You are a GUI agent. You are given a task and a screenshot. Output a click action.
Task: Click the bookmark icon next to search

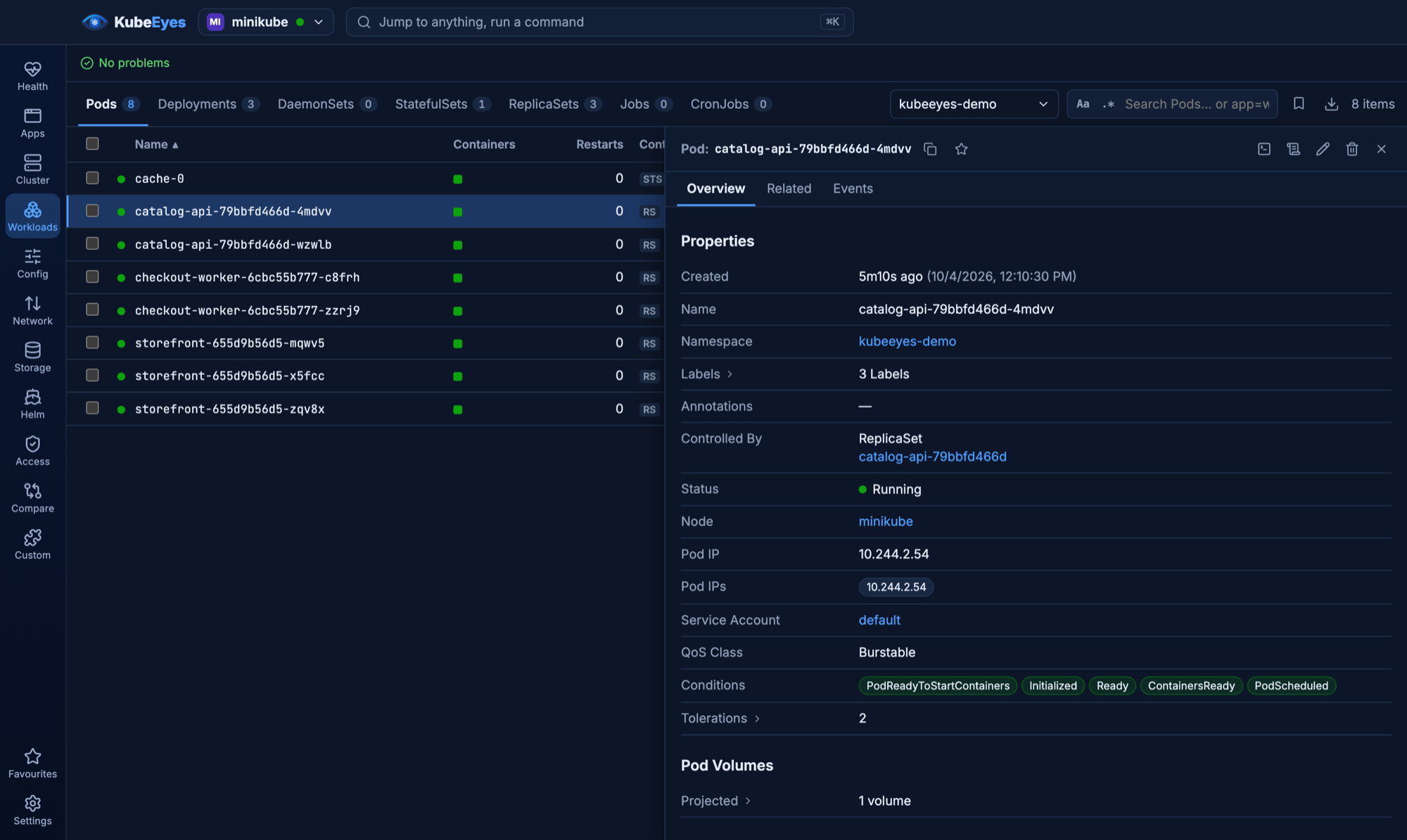coord(1299,104)
